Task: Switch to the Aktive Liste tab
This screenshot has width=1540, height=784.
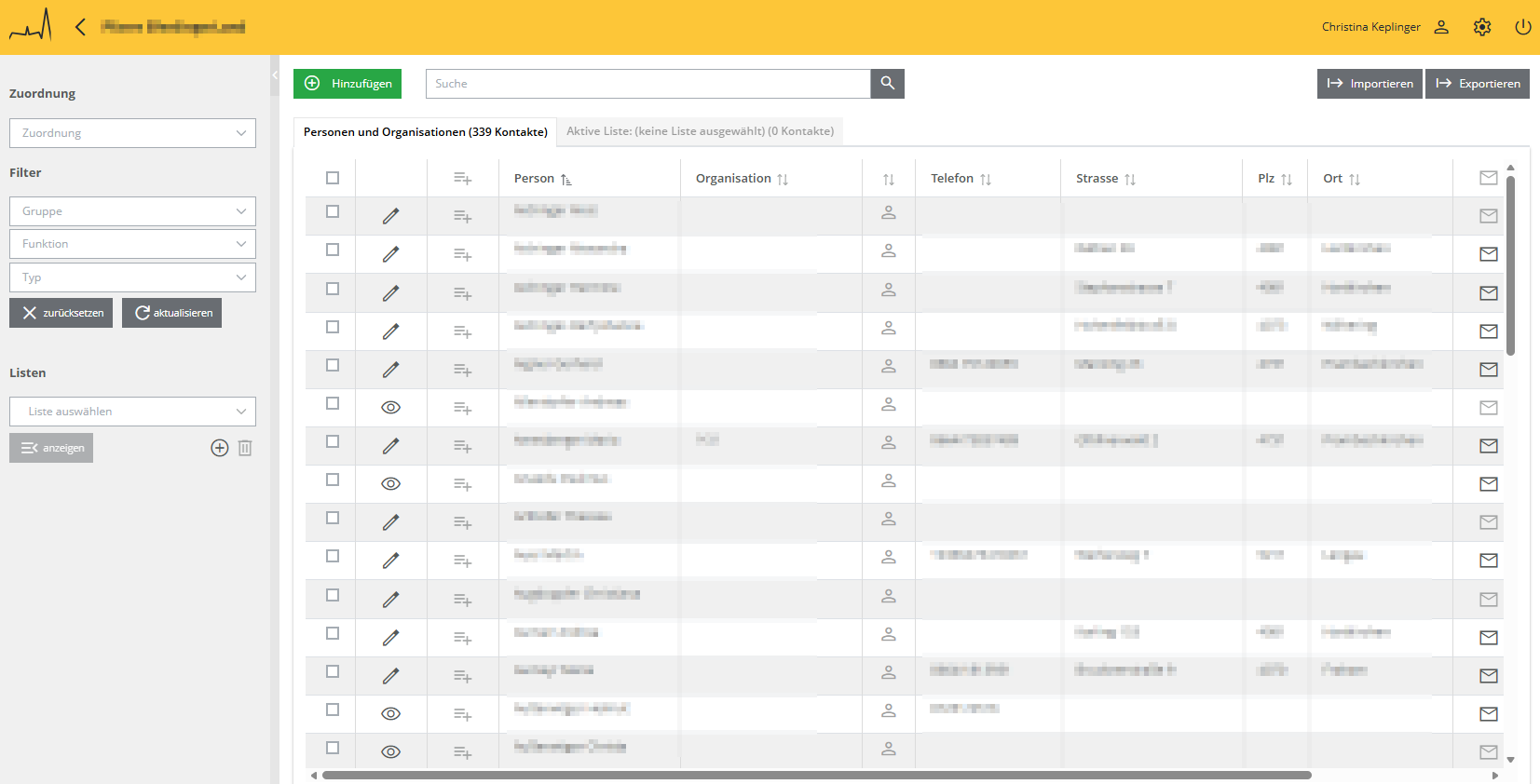Action: [701, 131]
